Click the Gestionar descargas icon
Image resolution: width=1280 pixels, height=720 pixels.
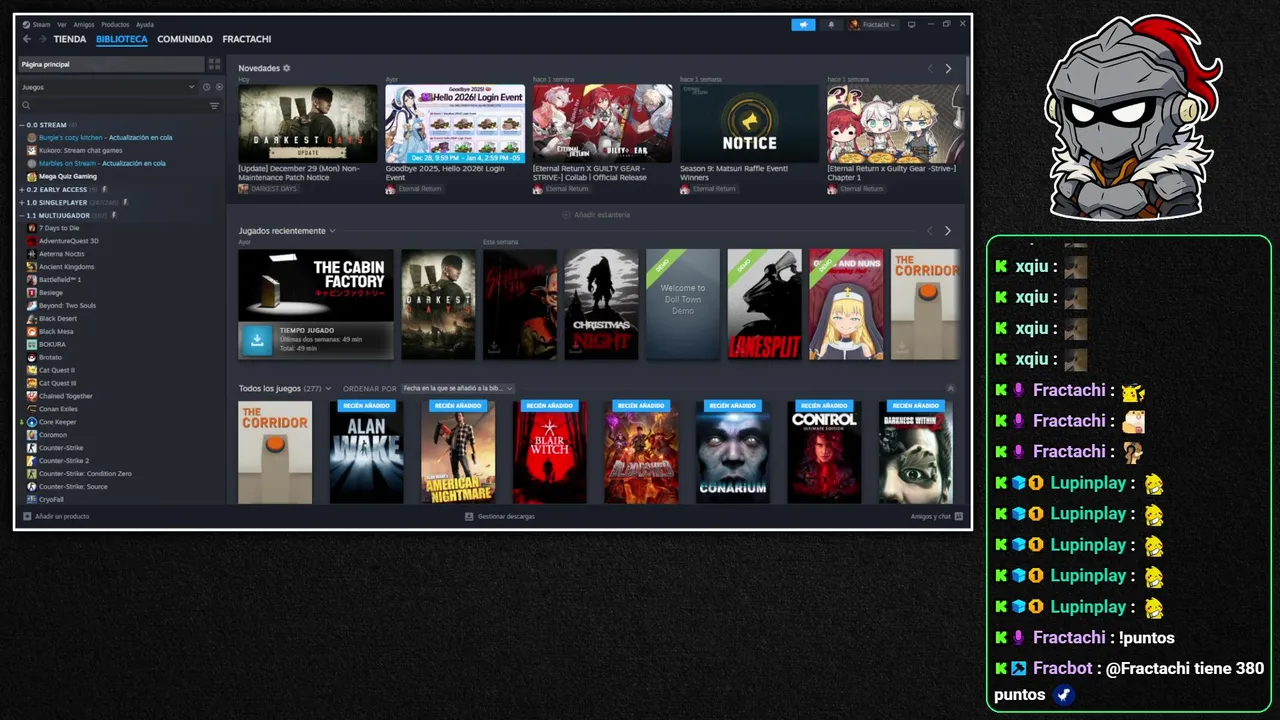pyautogui.click(x=469, y=516)
